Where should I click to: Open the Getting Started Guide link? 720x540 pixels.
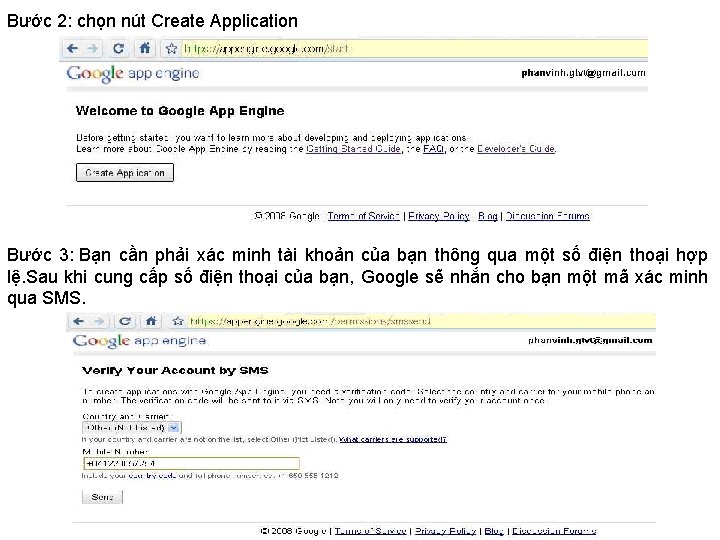click(354, 149)
